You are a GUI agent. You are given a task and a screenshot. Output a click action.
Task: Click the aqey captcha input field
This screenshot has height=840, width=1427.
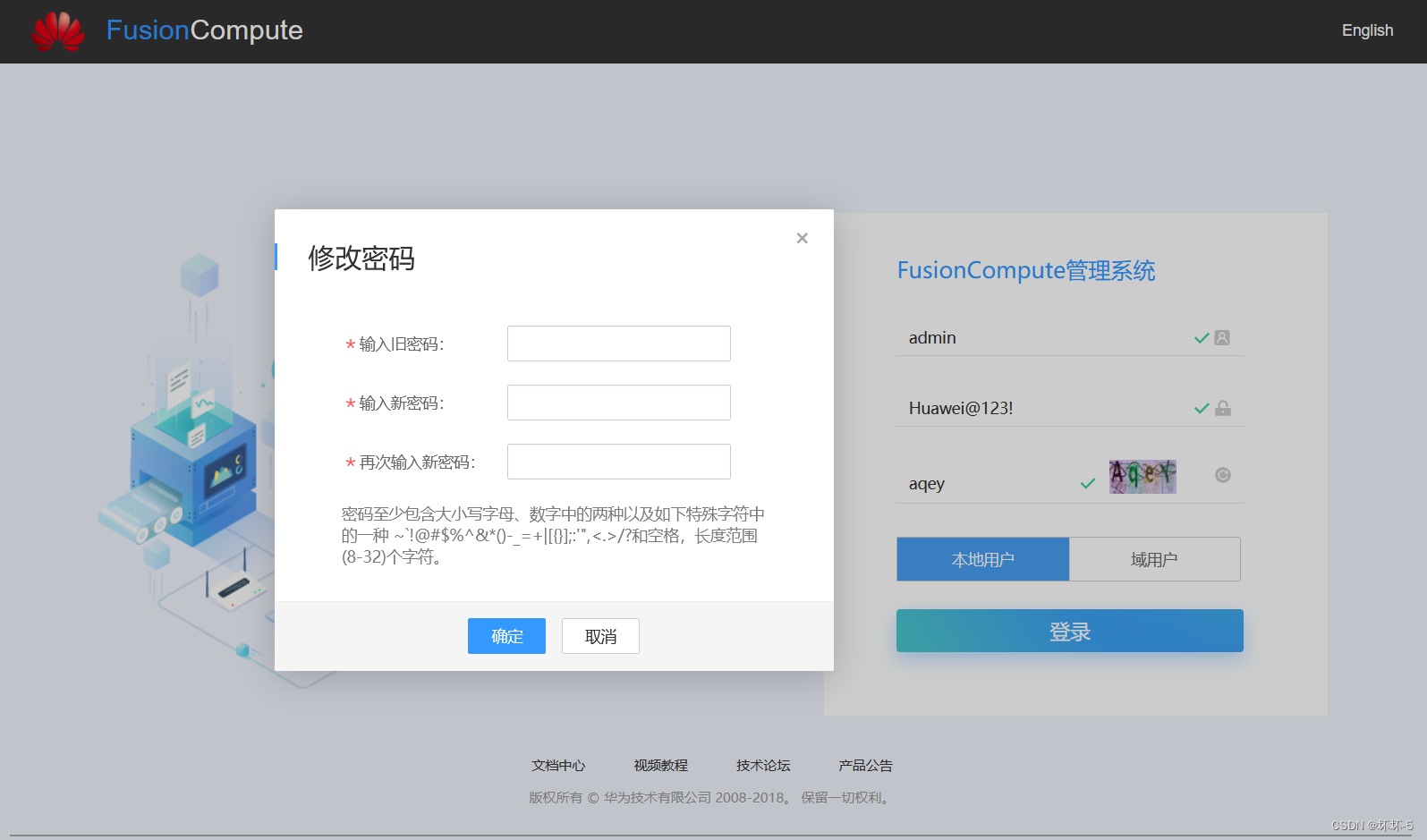coord(989,484)
